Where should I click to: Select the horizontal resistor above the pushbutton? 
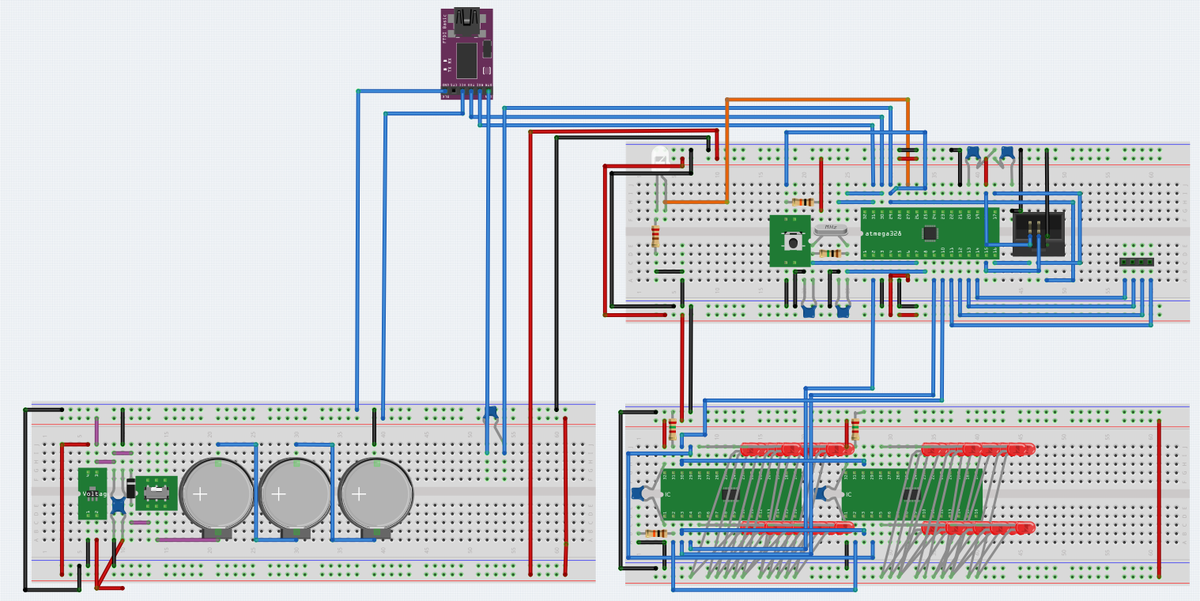click(801, 202)
